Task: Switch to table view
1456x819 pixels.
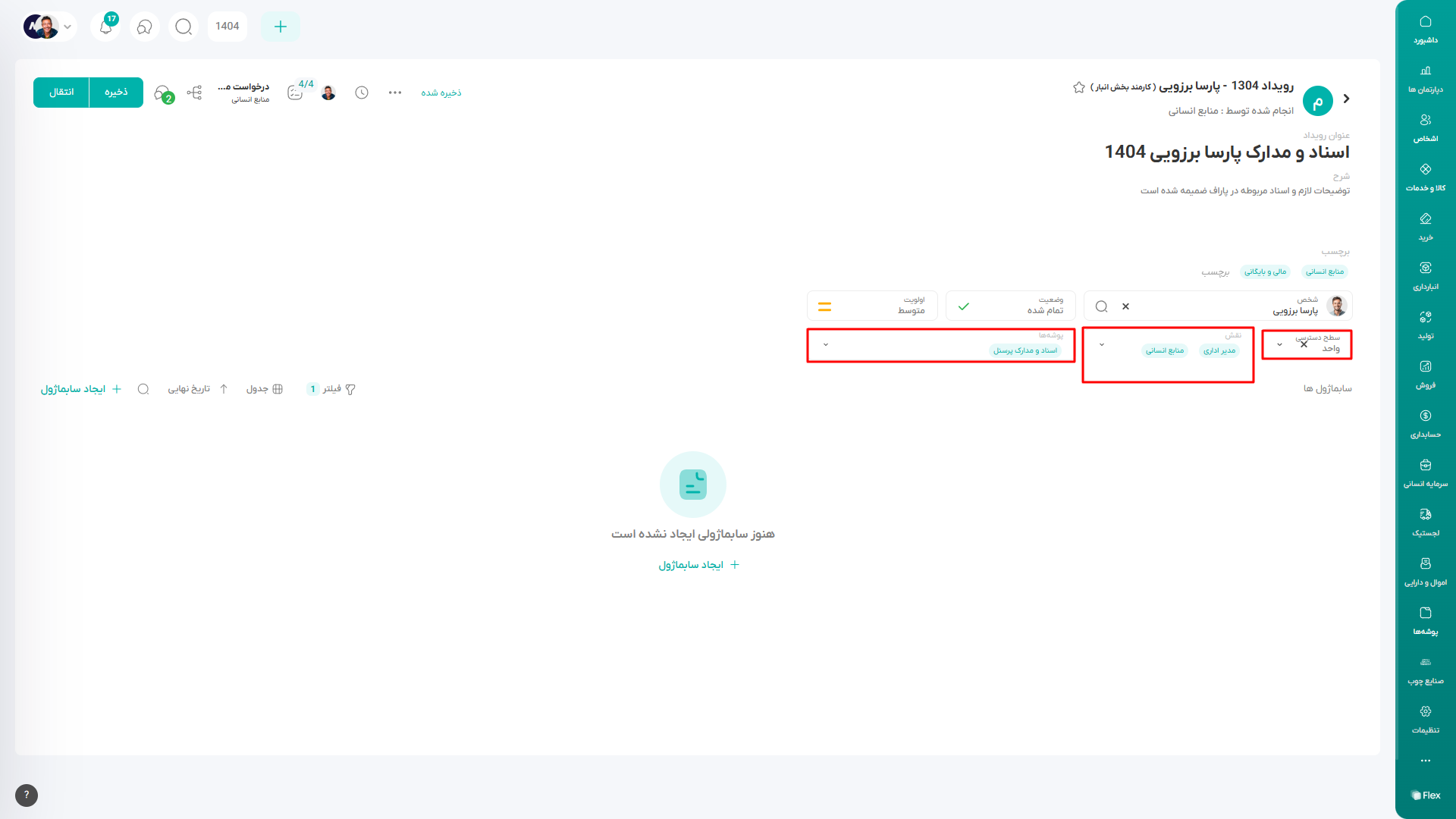Action: pos(265,389)
